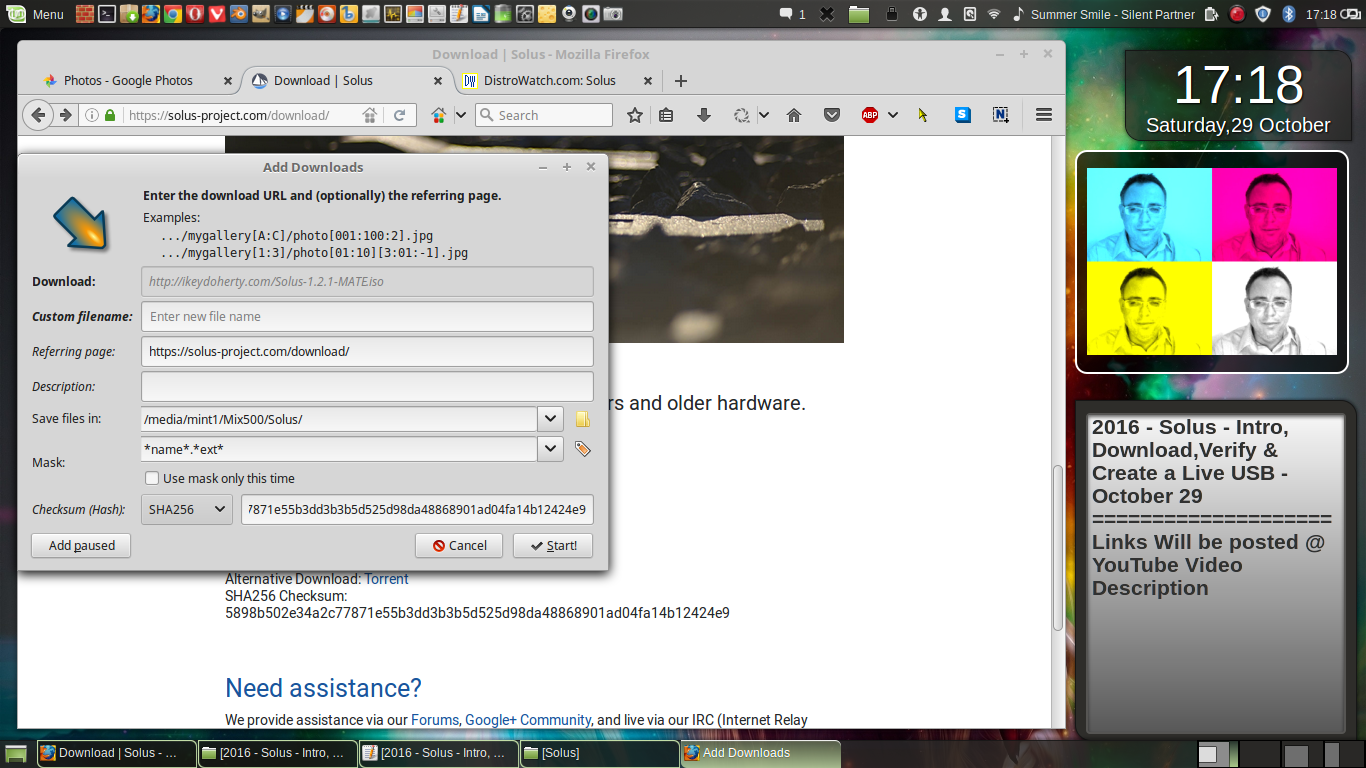The width and height of the screenshot is (1366, 768).
Task: Open the search engine selector dropdown arrow
Action: [x=461, y=115]
